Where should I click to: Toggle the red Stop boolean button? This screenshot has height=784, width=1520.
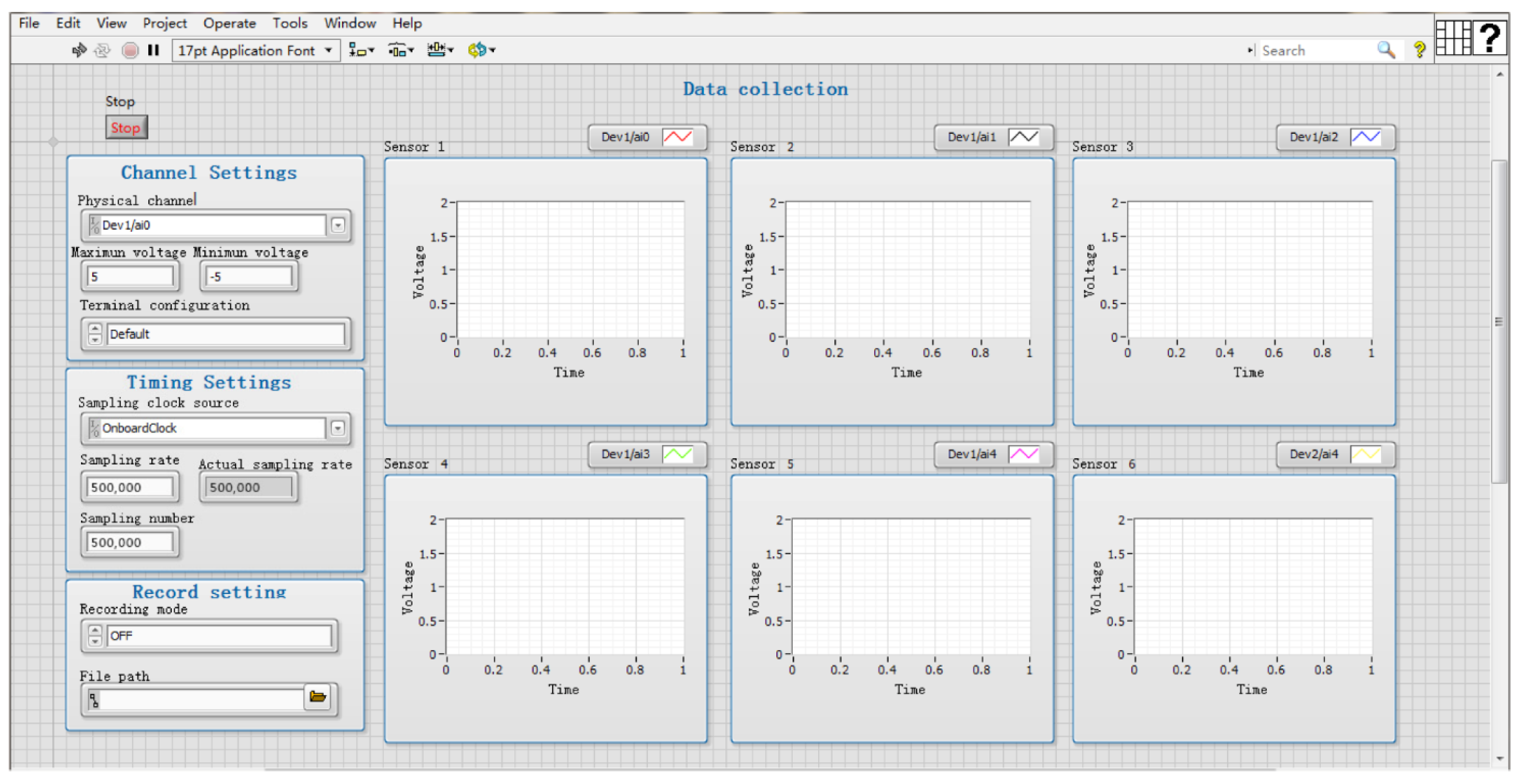point(126,128)
